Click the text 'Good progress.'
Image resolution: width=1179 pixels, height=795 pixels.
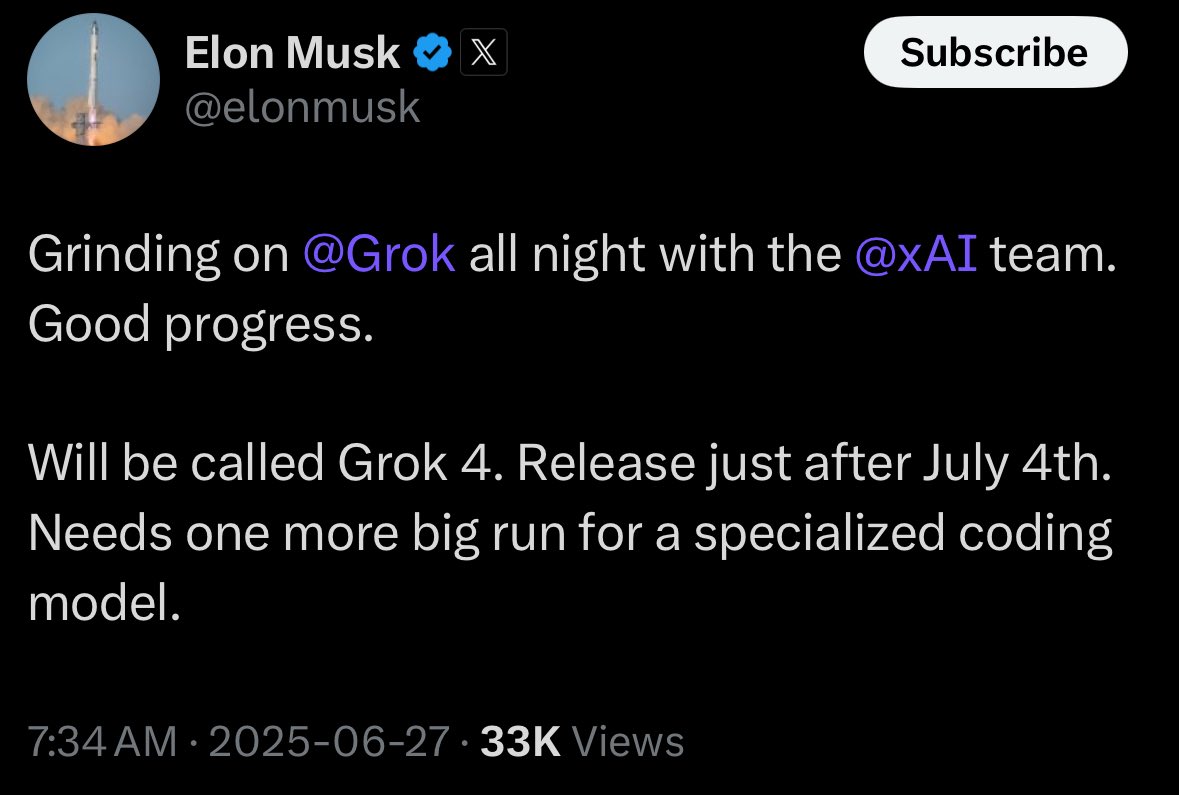[x=199, y=323]
